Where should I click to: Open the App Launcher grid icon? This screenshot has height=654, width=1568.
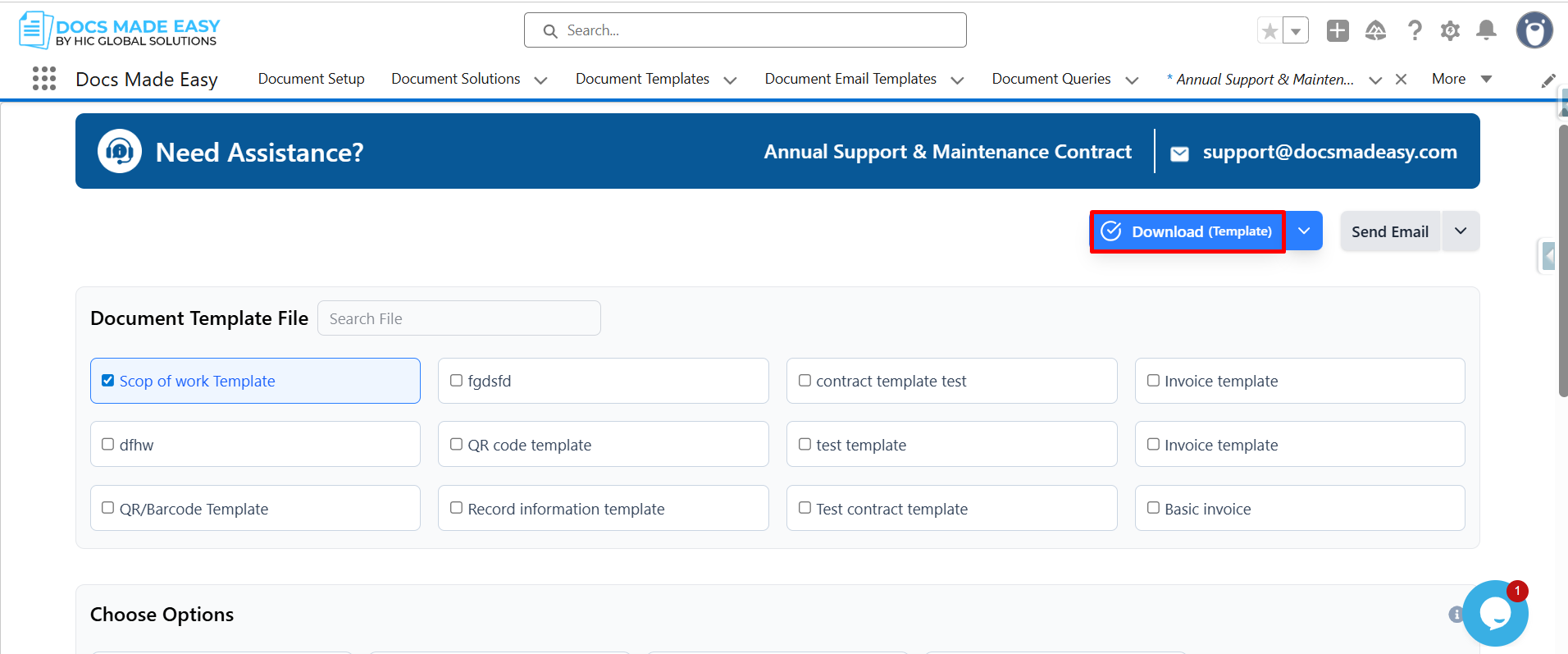tap(44, 79)
